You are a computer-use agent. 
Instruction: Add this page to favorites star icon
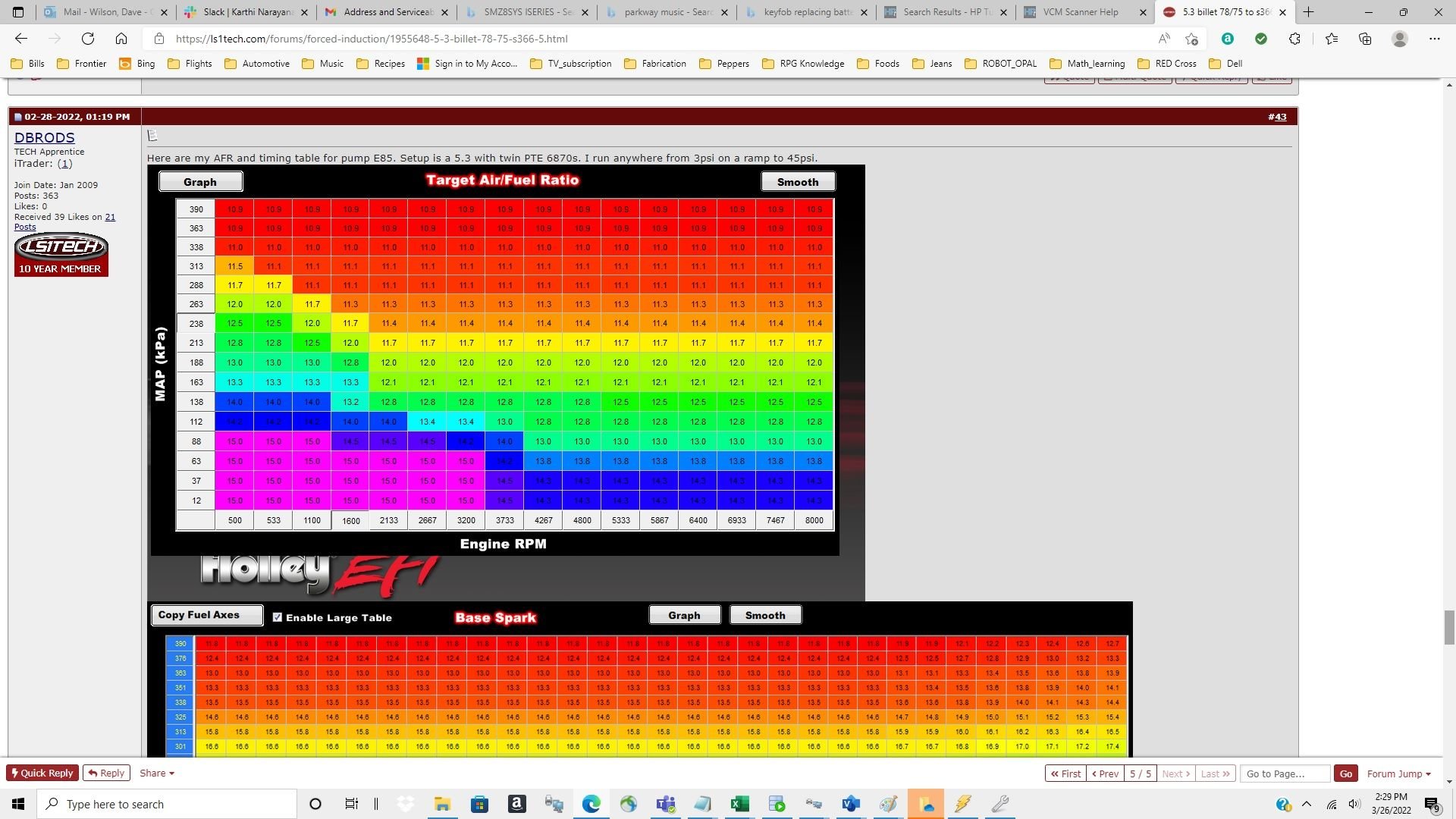pyautogui.click(x=1191, y=39)
